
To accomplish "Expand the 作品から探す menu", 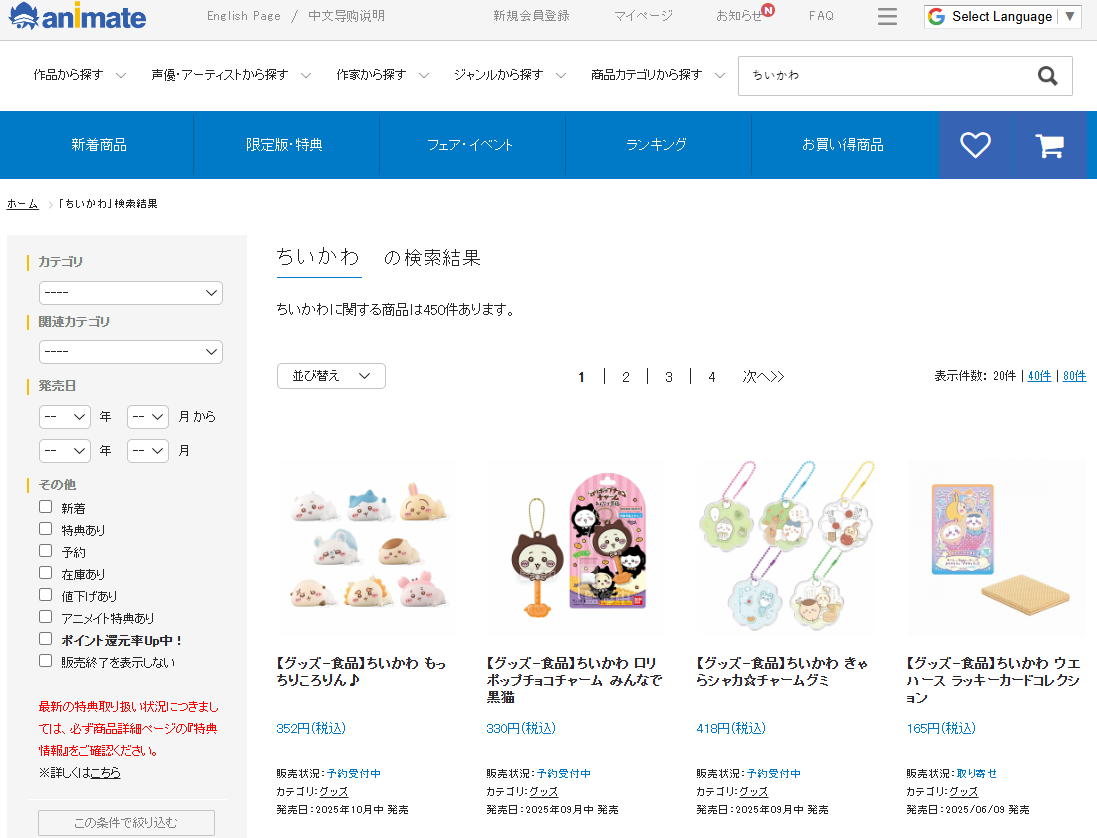I will [80, 75].
